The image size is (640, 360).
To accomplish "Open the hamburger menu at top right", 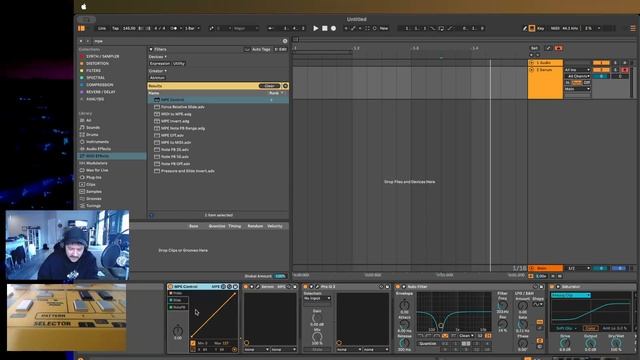I will pos(633,28).
